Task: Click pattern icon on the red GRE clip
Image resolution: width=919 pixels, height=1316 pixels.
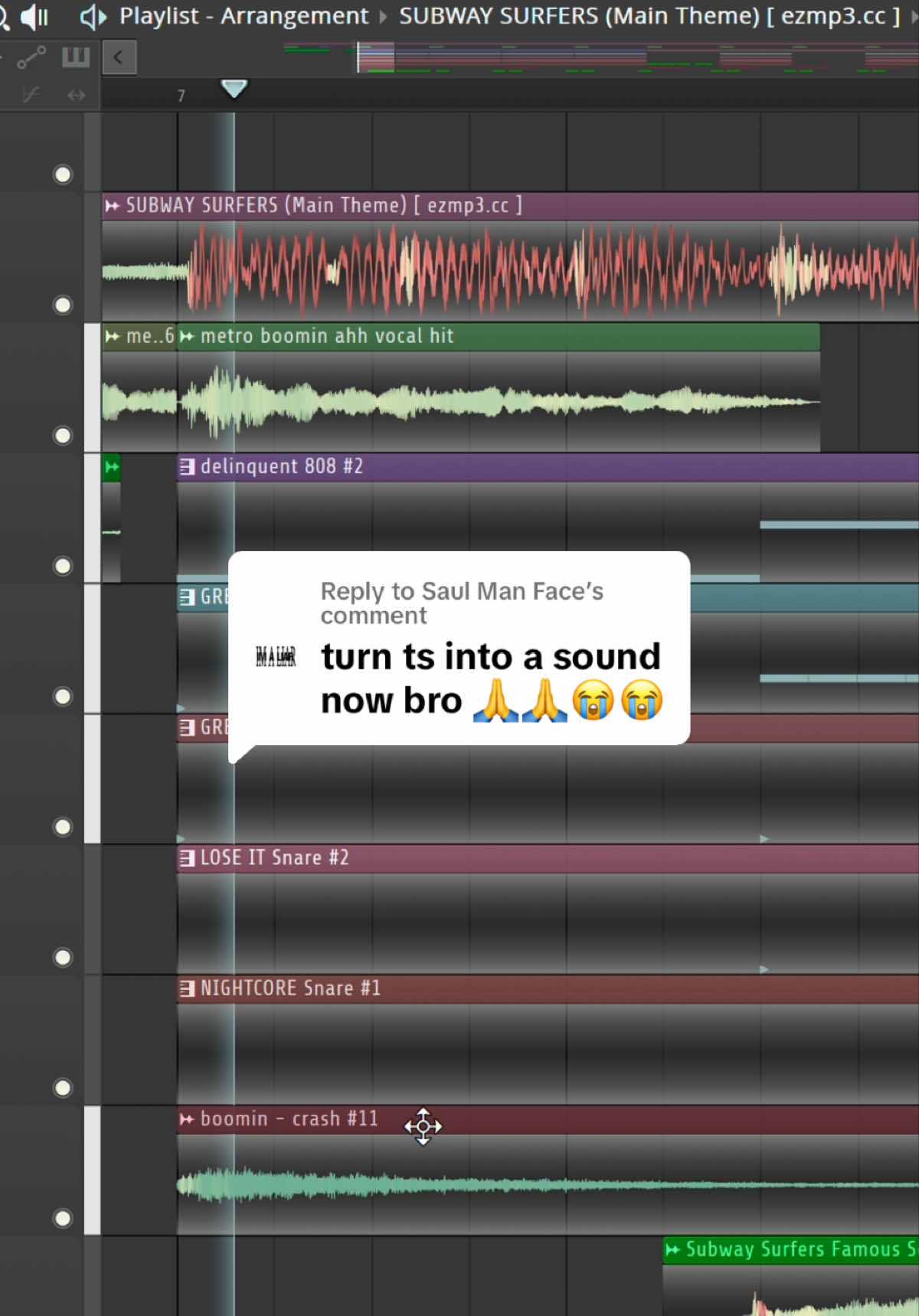Action: 187,727
